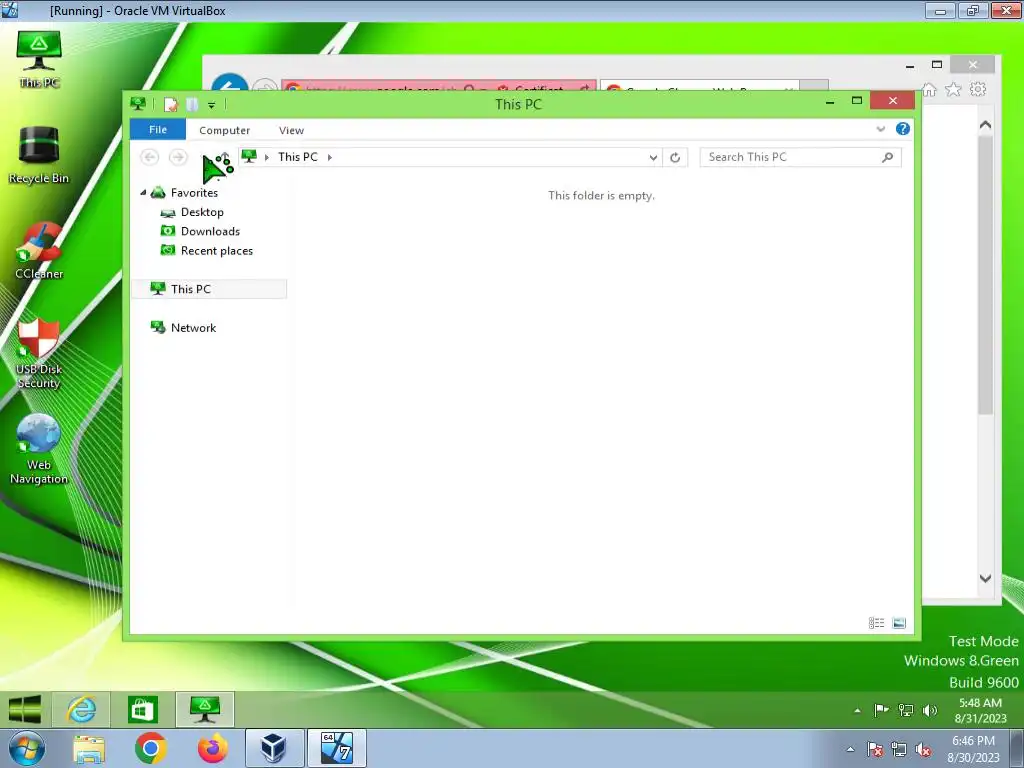Open host clock showing 6:46 PM
The image size is (1024, 768).
(973, 749)
